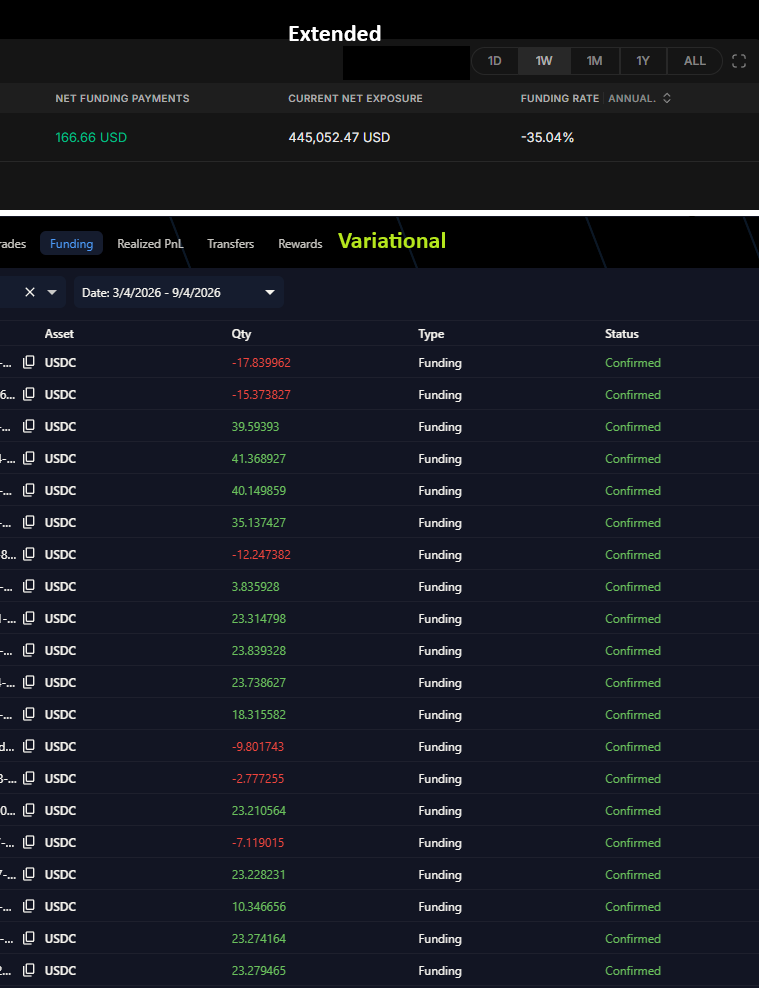Click the CURRENT NET EXPOSURE header
The height and width of the screenshot is (988, 759).
click(x=355, y=98)
